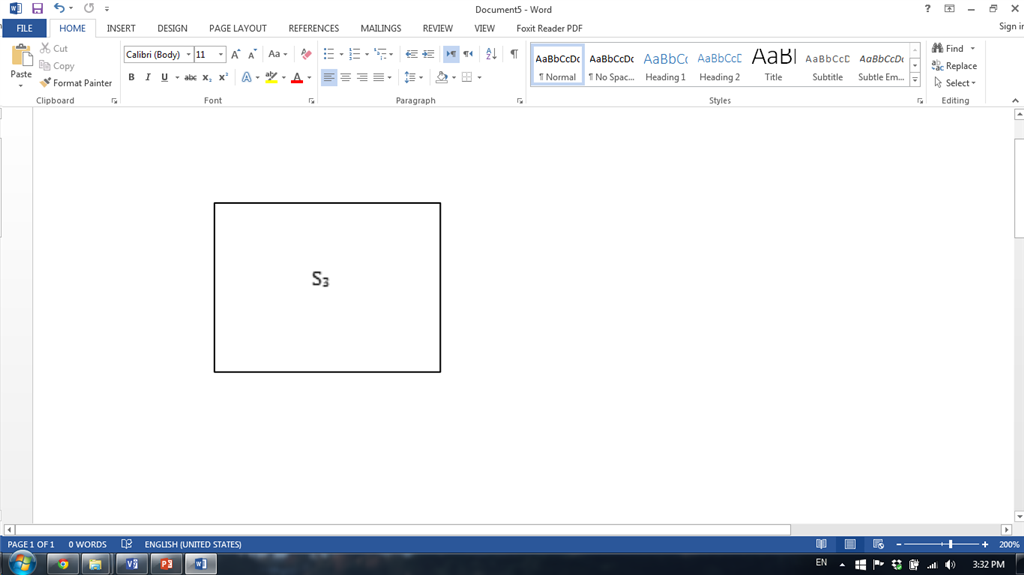Switch to the INSERT tab
1024x575 pixels.
point(121,28)
